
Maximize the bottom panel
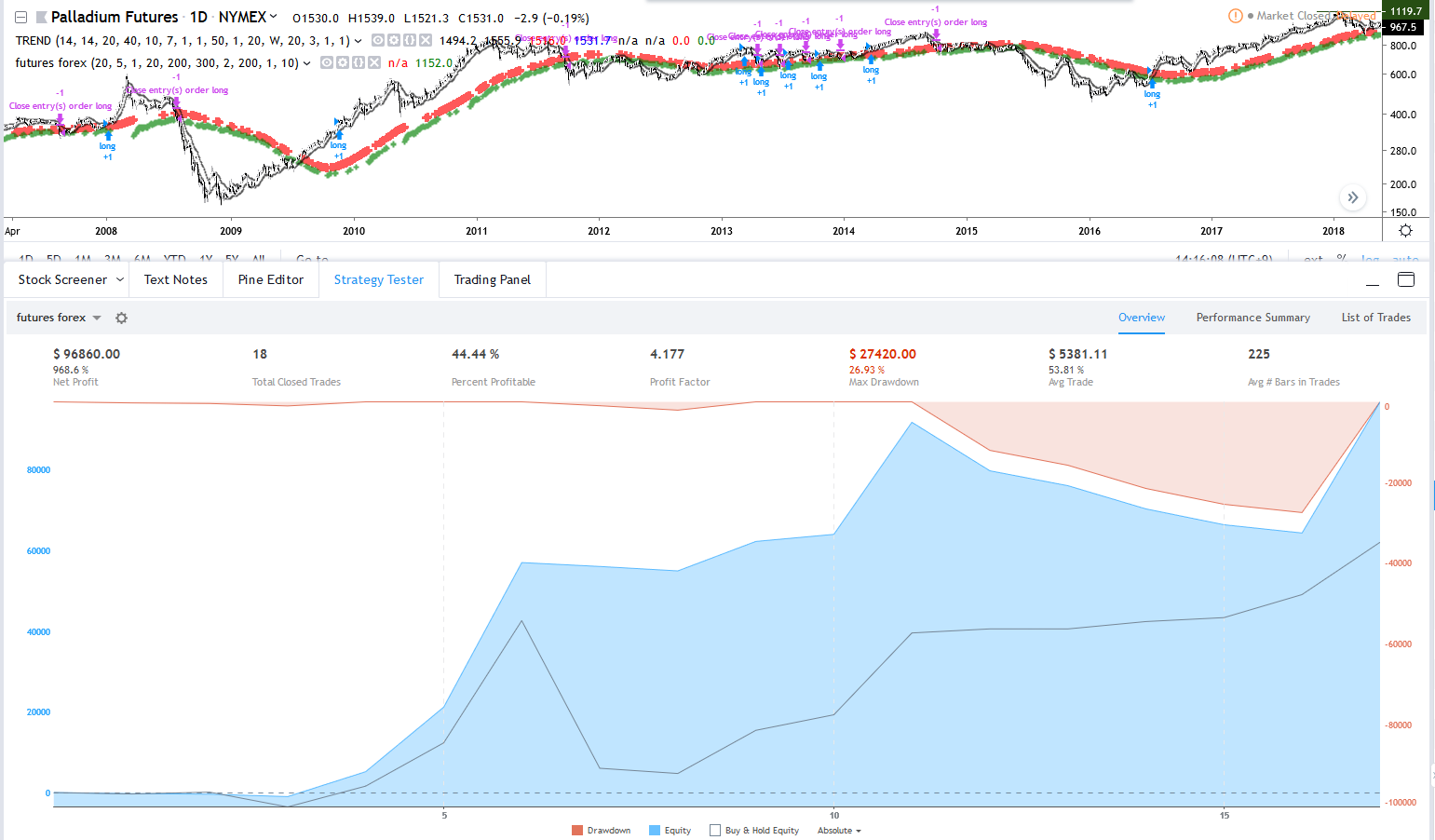click(1405, 279)
